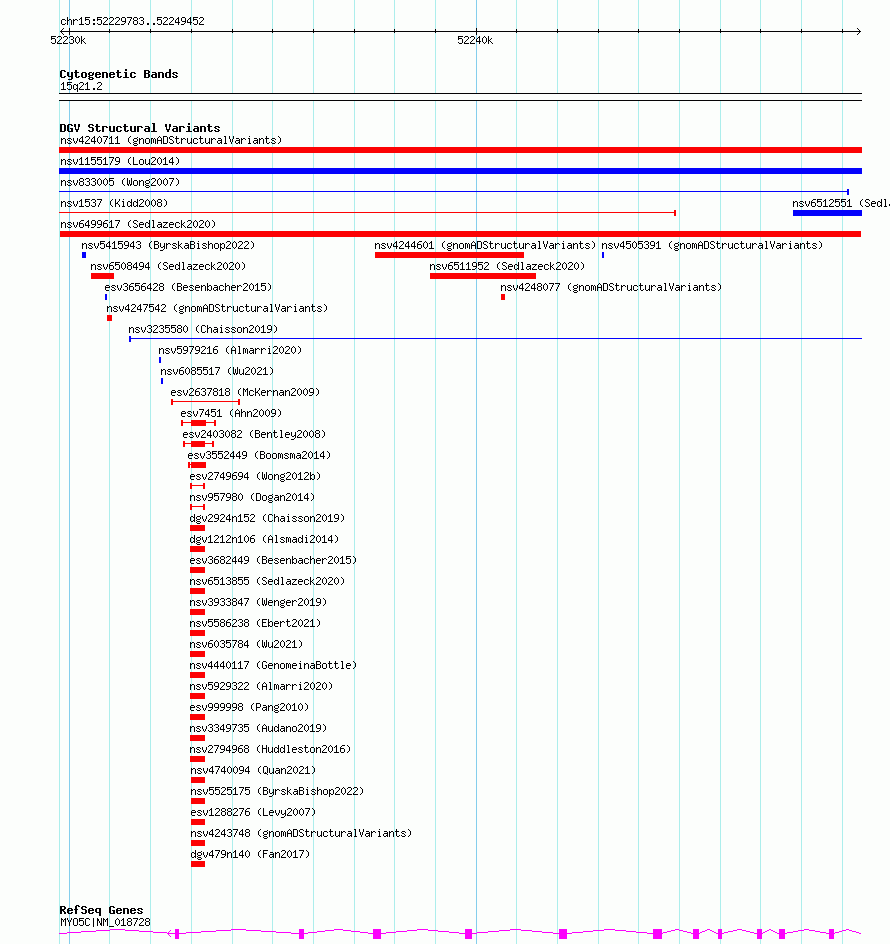Click the dgv479n140 (Fan2017) label
Image resolution: width=890 pixels, height=944 pixels.
(x=251, y=855)
